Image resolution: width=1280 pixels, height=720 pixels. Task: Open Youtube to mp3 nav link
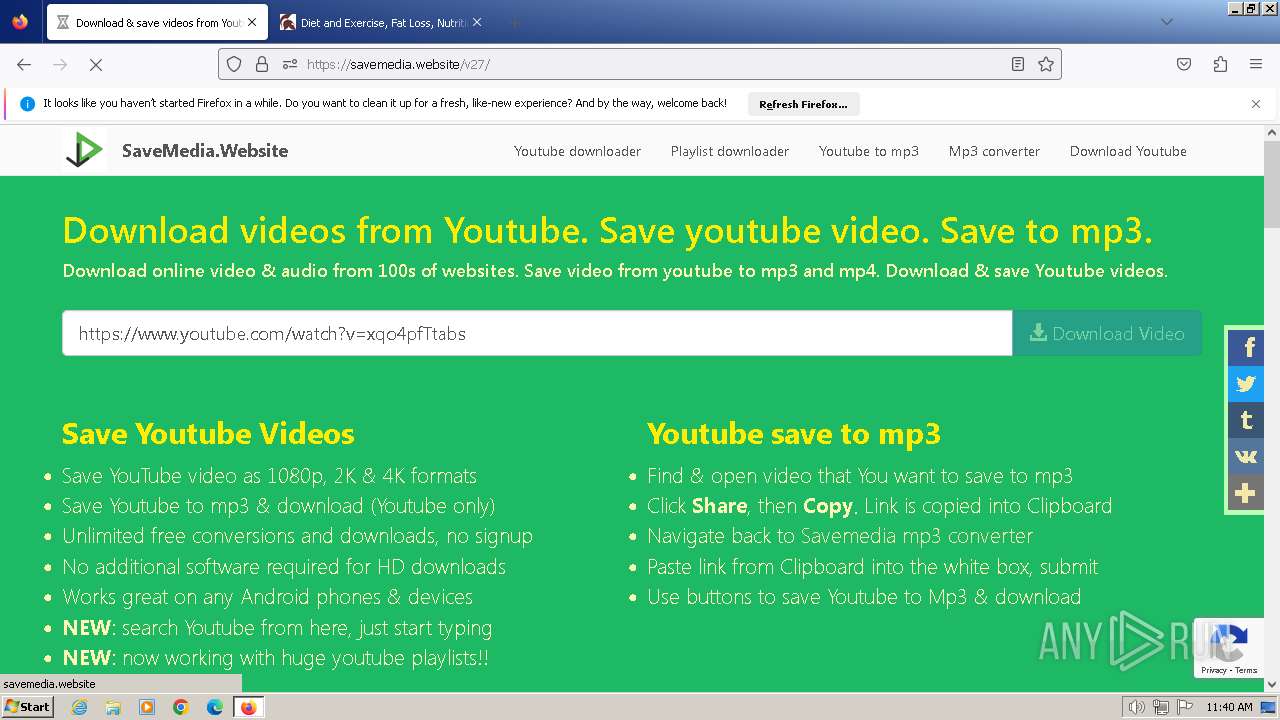click(x=869, y=151)
